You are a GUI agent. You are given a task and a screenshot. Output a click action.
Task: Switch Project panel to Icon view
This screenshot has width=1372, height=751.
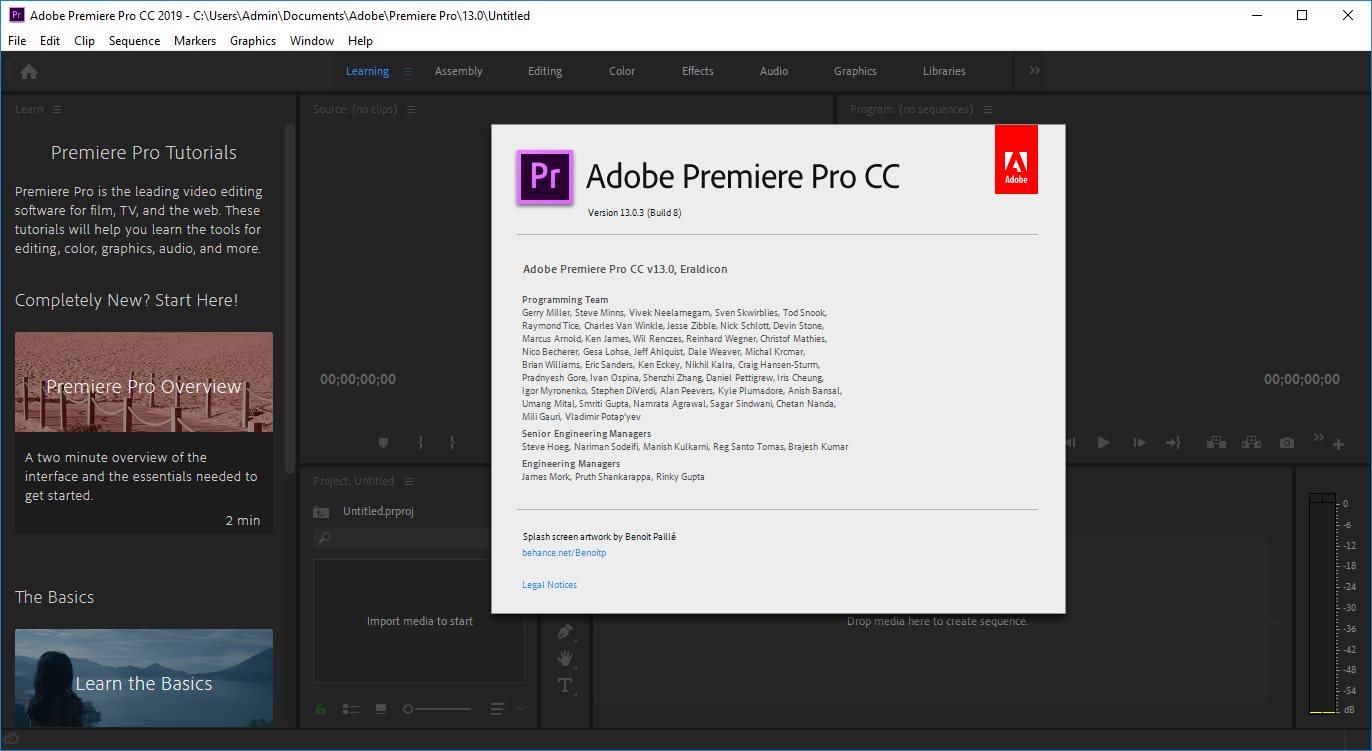point(380,708)
